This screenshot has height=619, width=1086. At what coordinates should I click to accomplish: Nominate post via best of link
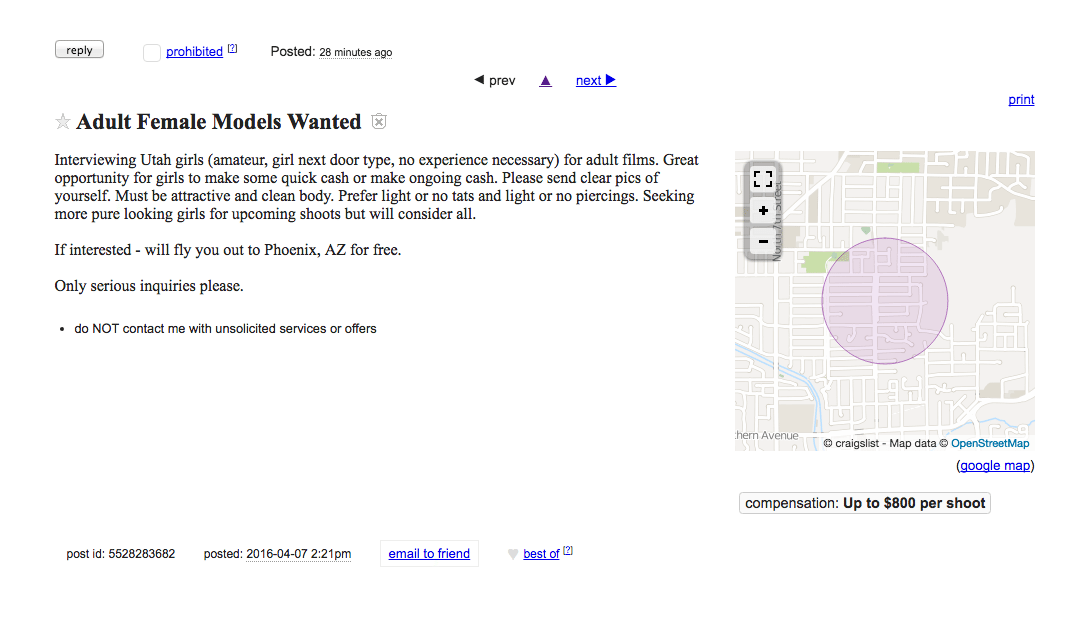coord(541,554)
